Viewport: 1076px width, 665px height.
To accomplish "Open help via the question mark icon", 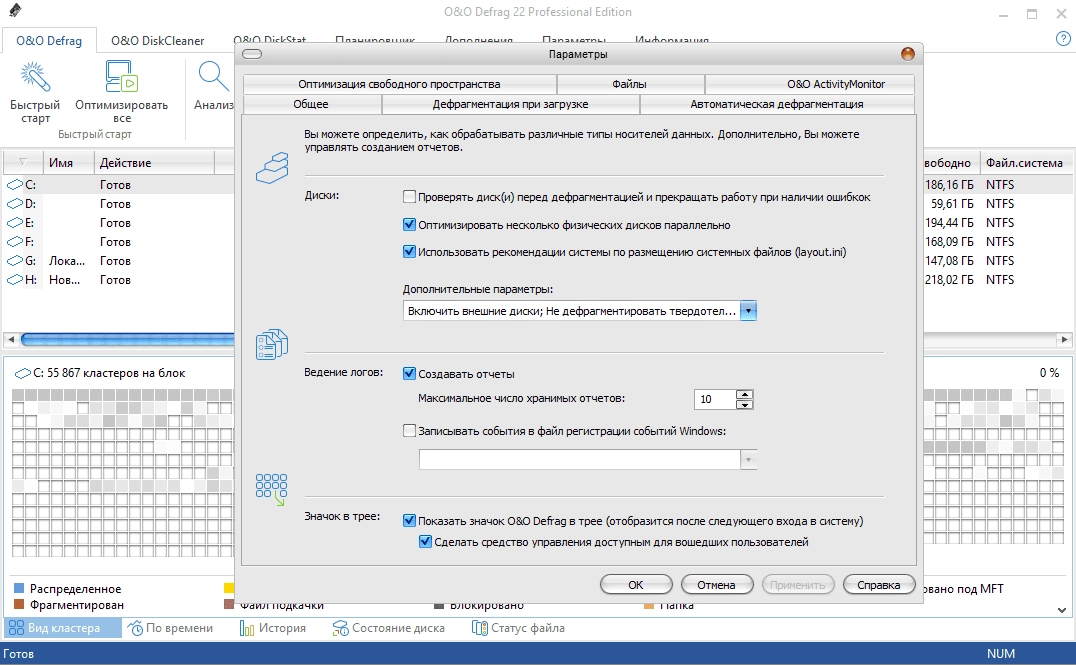I will (1063, 39).
